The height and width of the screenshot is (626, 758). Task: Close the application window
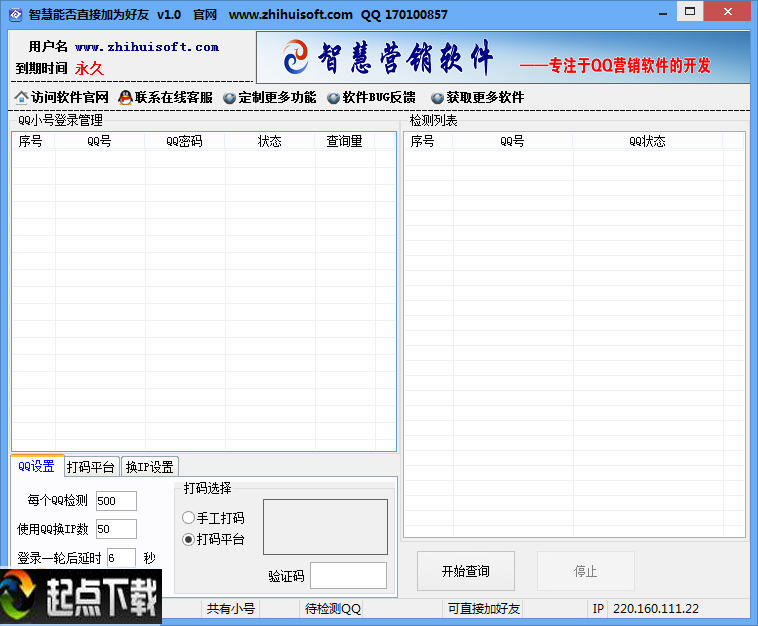tap(728, 12)
